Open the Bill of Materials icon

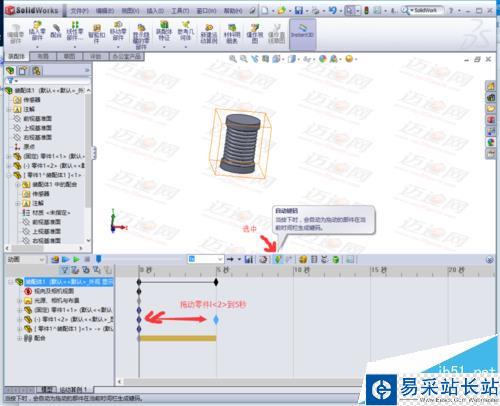coord(232,28)
